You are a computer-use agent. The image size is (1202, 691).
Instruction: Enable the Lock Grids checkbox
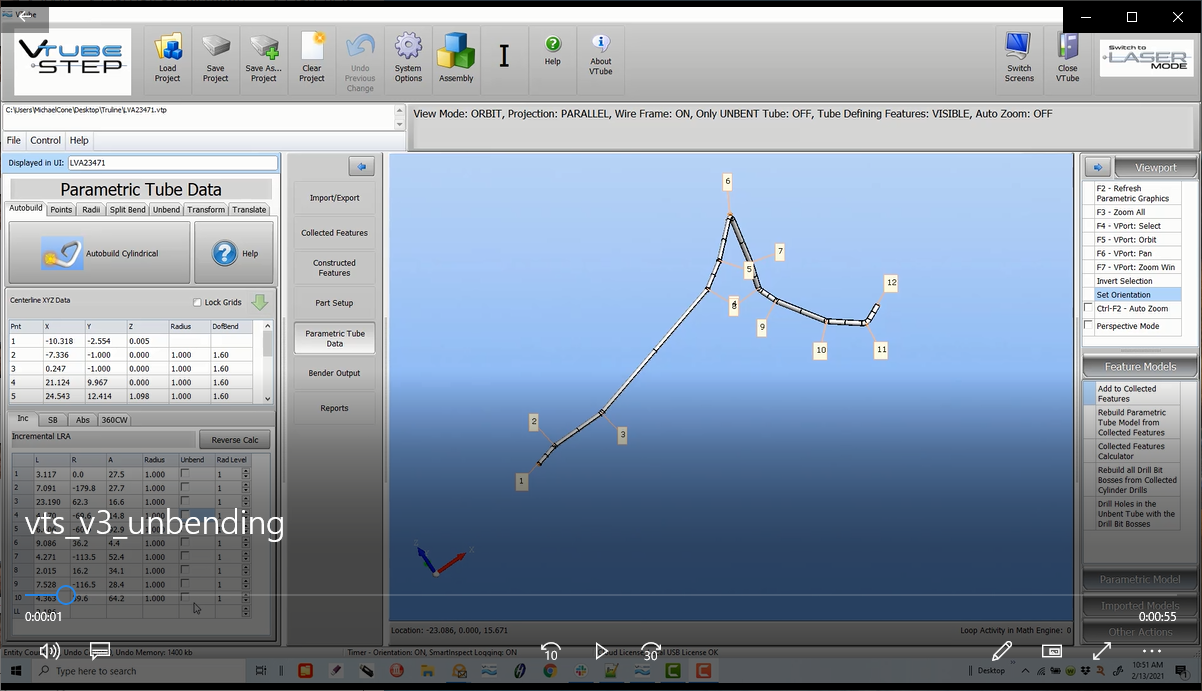(x=197, y=303)
